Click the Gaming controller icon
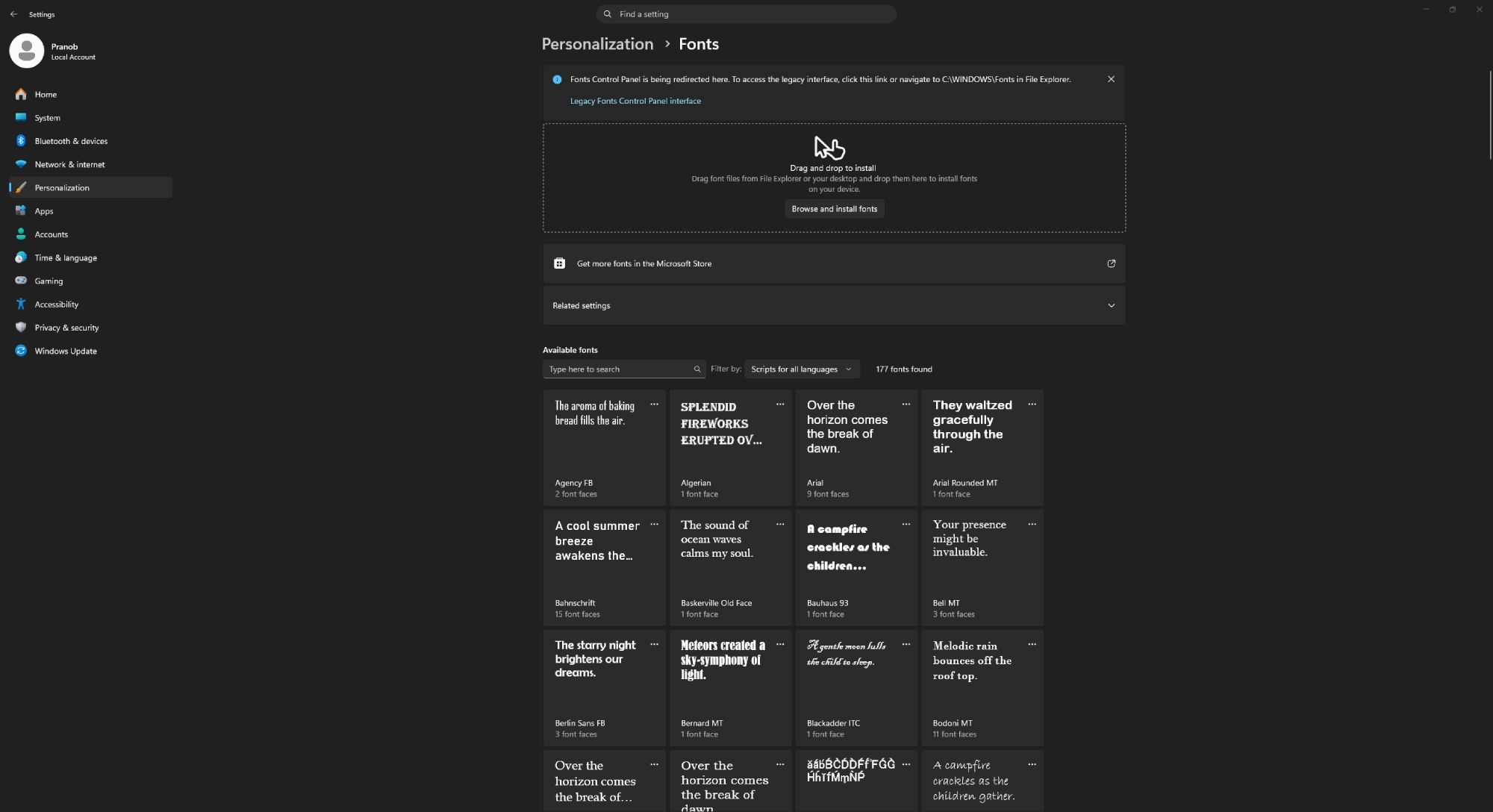 click(x=21, y=281)
